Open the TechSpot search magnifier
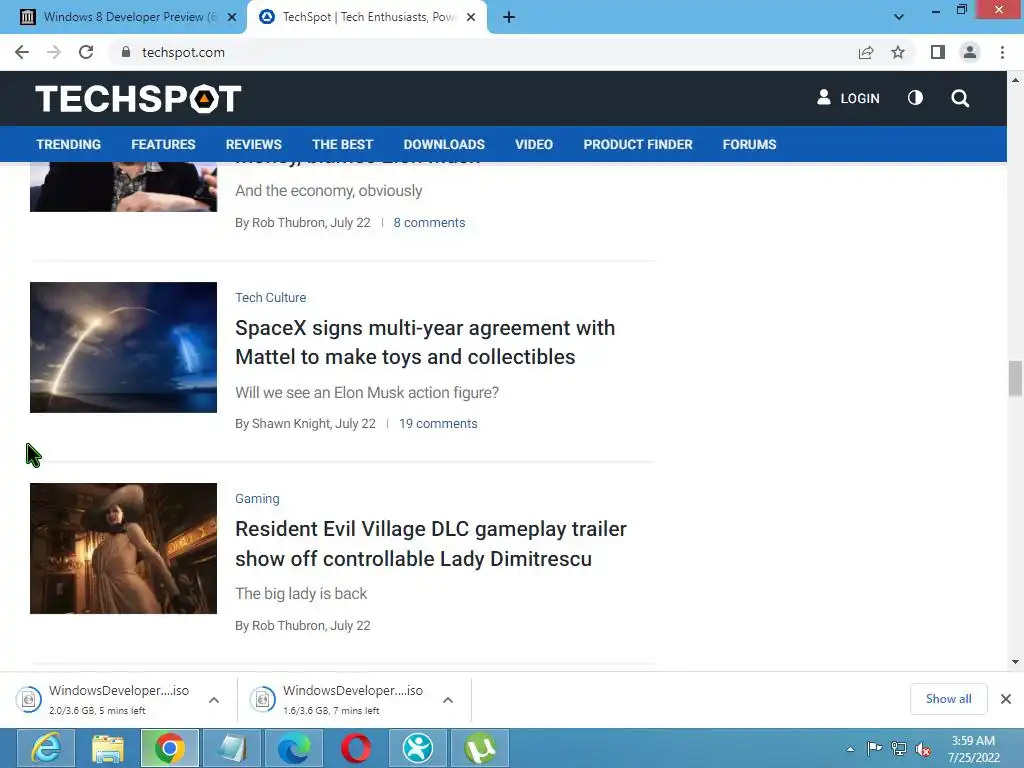This screenshot has width=1024, height=768. tap(960, 98)
